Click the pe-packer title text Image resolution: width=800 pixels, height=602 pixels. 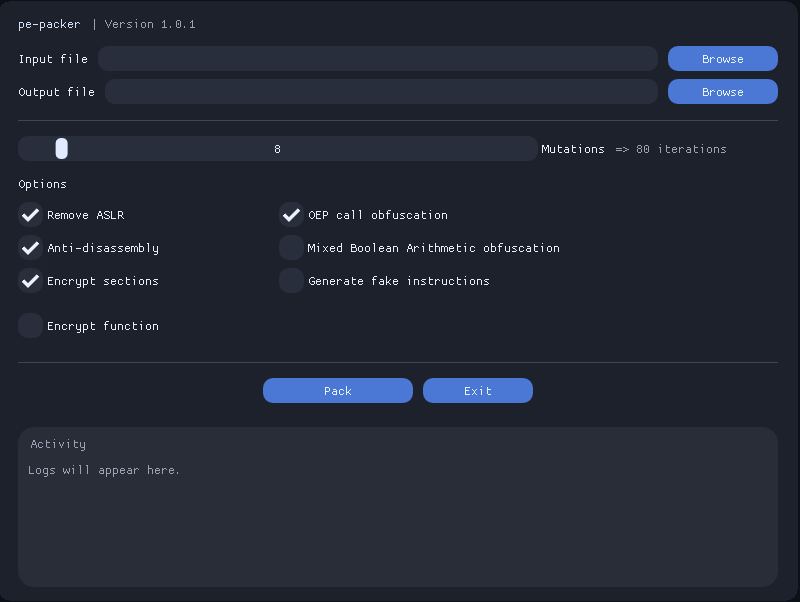point(49,24)
